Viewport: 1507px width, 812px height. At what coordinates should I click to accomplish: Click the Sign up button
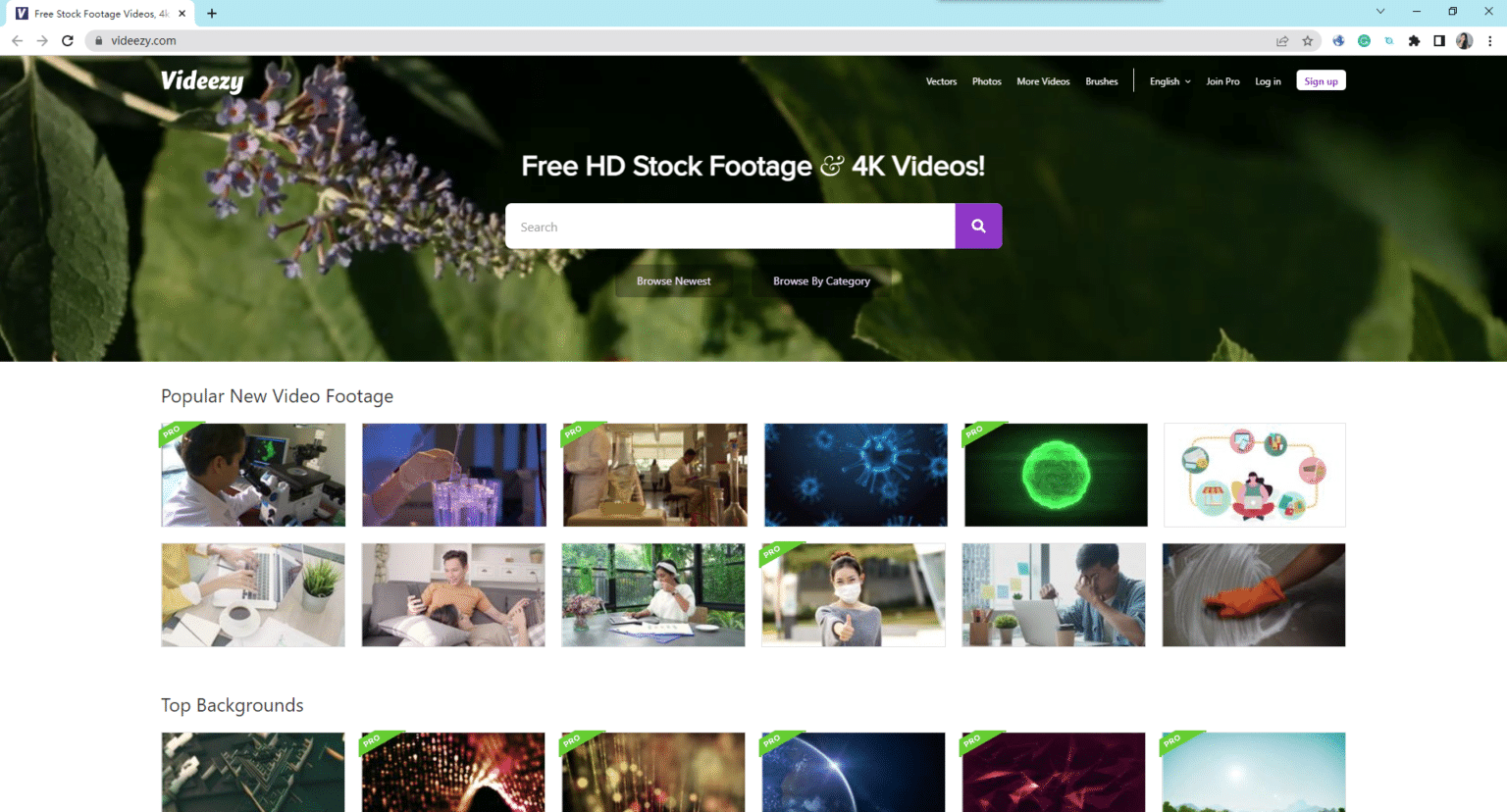[1321, 80]
